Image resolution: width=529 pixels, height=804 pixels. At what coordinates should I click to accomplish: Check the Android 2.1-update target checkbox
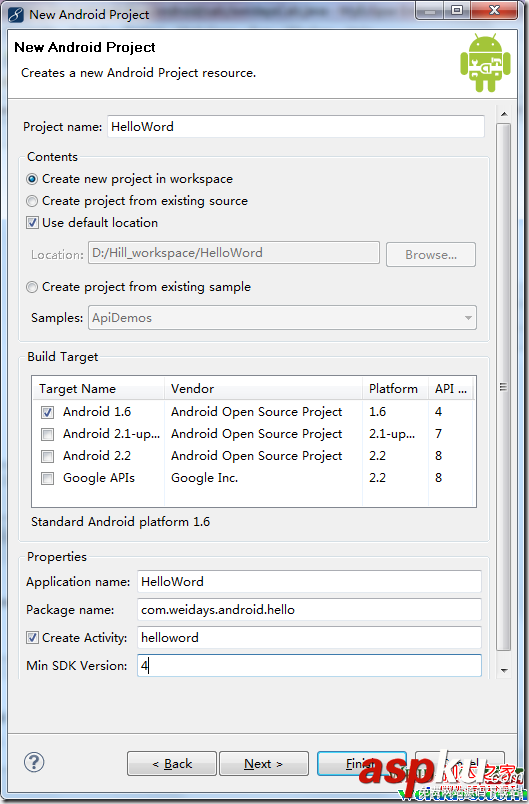47,434
